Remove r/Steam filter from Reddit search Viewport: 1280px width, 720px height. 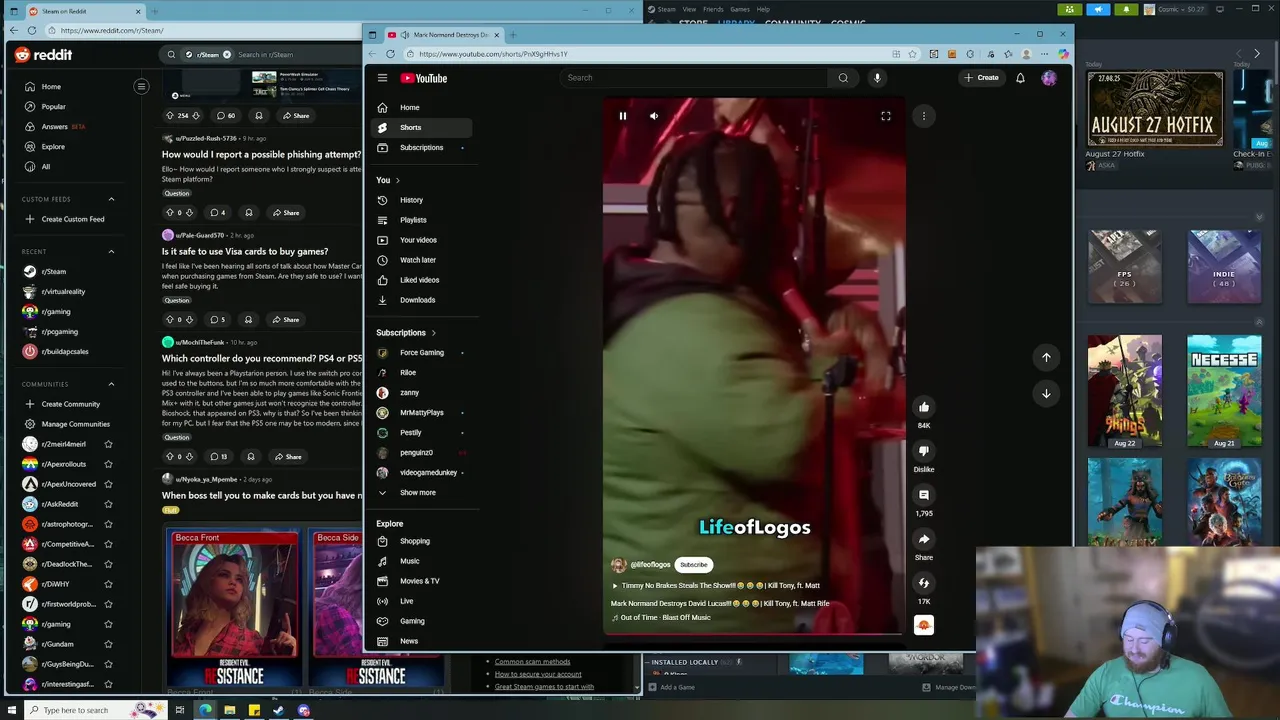click(227, 54)
